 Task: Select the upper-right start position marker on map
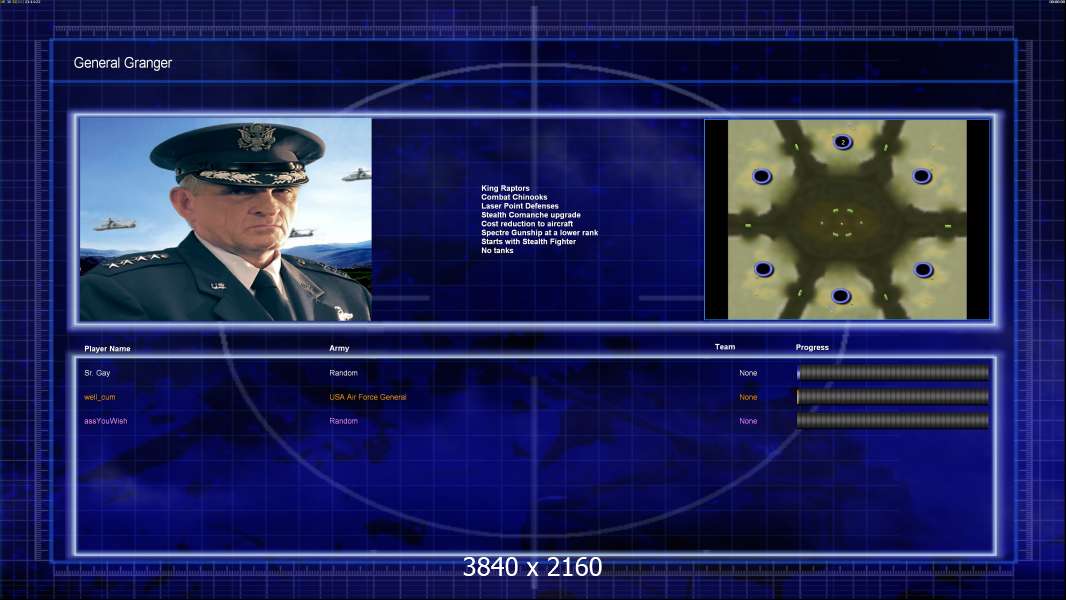coord(922,176)
